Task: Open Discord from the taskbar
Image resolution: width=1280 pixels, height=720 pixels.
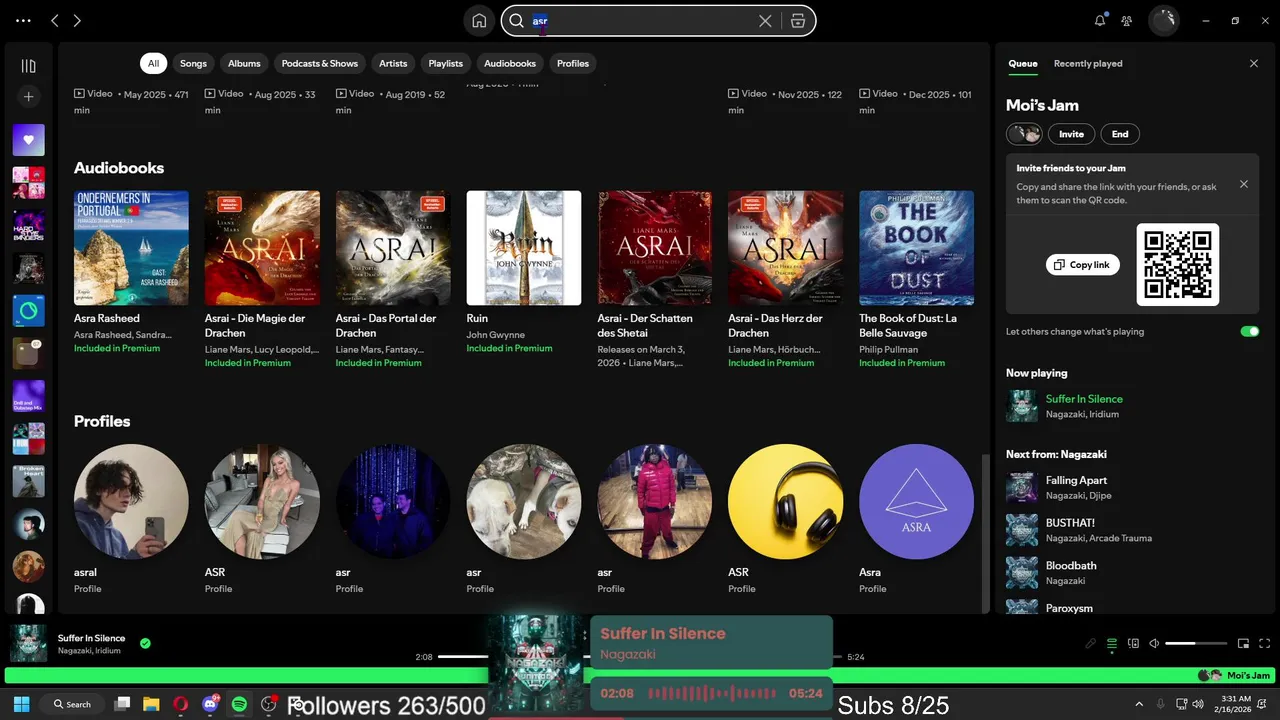Action: [x=210, y=704]
